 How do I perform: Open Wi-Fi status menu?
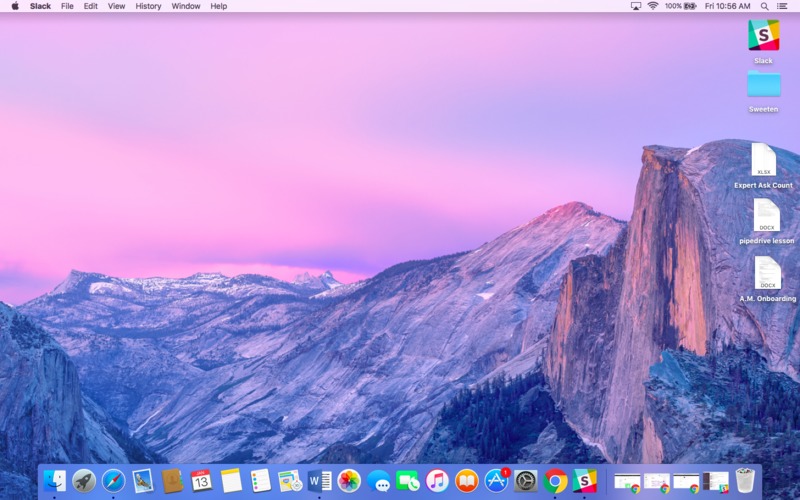point(653,6)
